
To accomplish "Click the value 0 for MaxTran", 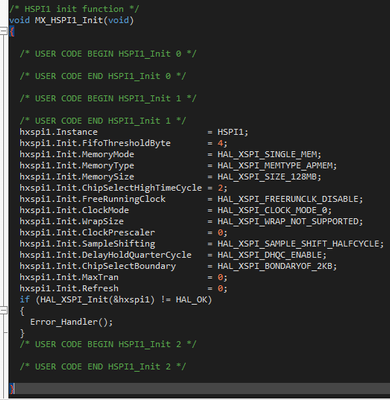I will point(220,277).
